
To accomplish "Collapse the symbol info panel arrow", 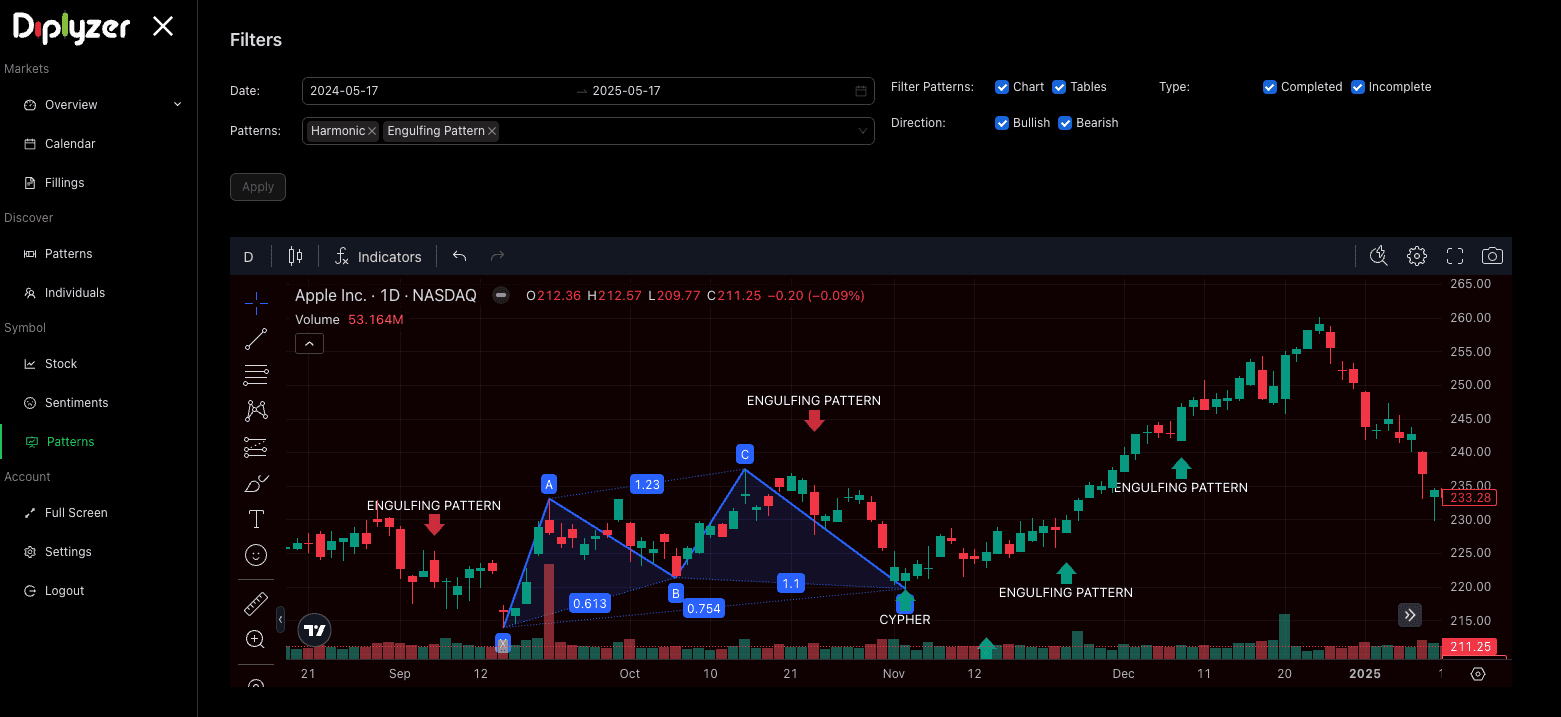I will (x=309, y=343).
